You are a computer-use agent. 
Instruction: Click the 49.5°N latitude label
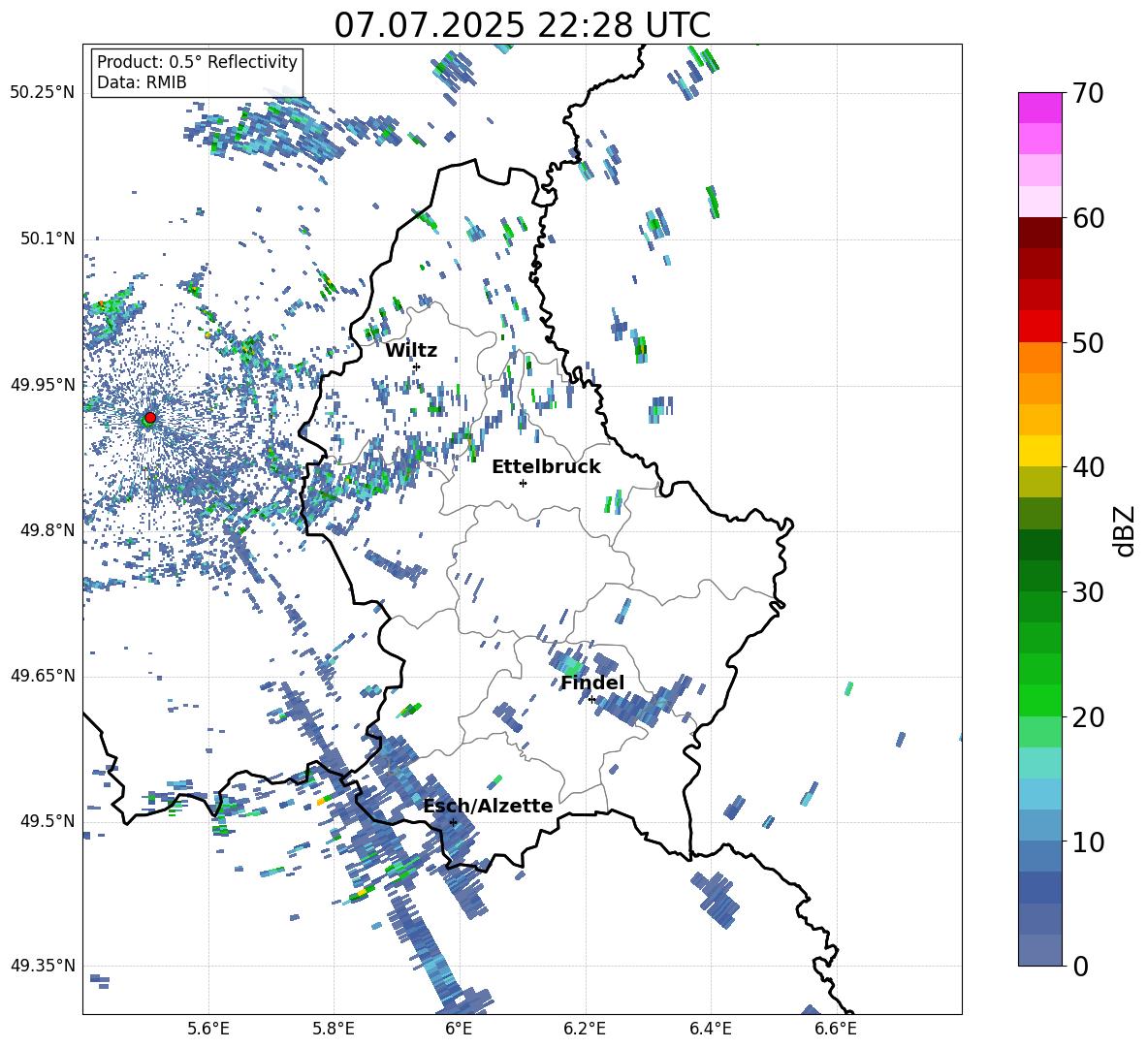48,821
